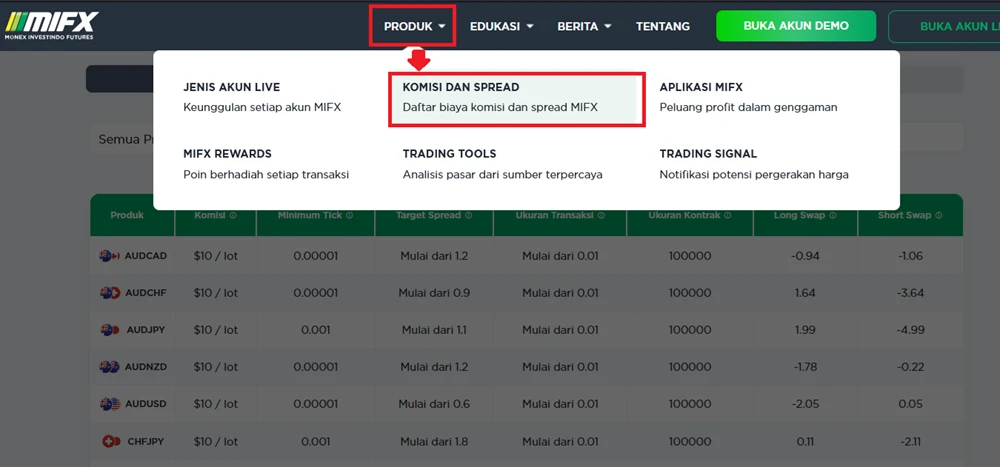Click info icon next to Target Spread header
Image resolution: width=1000 pixels, height=467 pixels.
coord(469,216)
